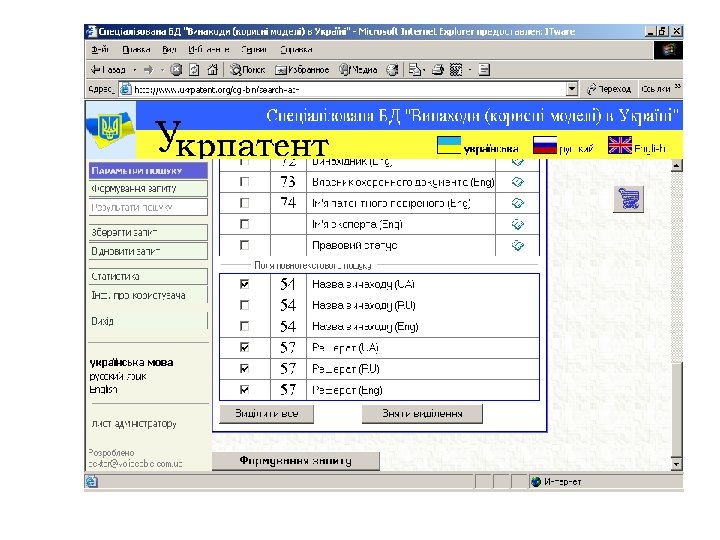Click the large Формування запиту button below the table
Screen dimensions: 720x540
point(296,461)
